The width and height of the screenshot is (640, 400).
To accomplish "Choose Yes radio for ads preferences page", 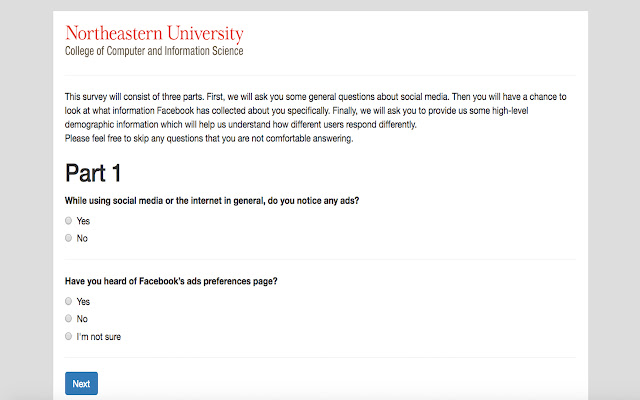I will point(69,301).
